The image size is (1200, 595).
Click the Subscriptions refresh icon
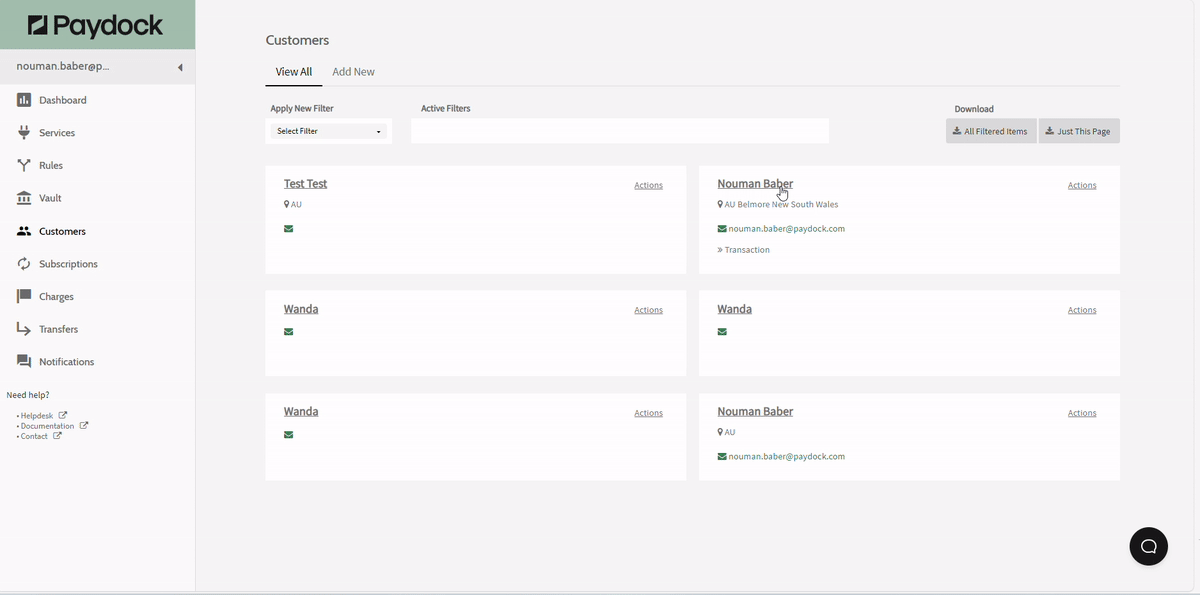(24, 264)
